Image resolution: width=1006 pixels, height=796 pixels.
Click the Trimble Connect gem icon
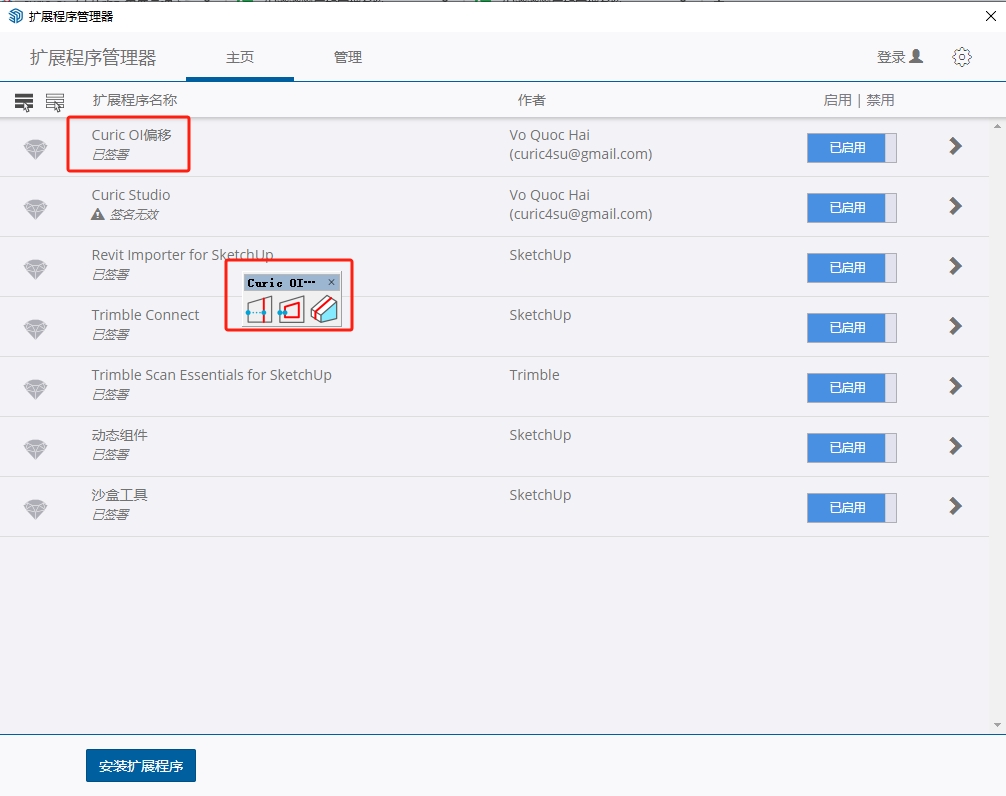35,329
